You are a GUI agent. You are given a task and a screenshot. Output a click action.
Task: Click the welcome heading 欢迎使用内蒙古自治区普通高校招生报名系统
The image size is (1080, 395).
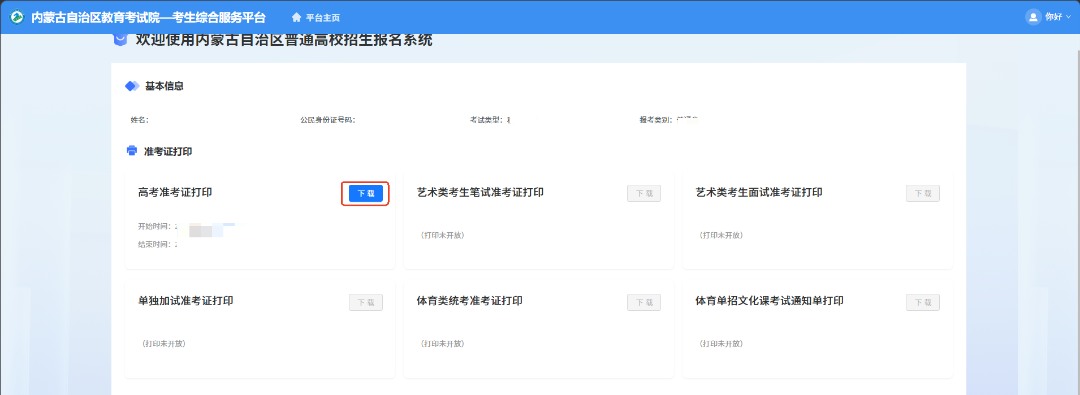[x=284, y=40]
